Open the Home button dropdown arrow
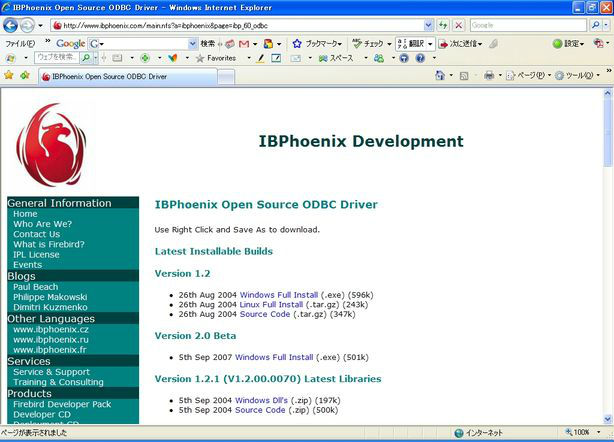This screenshot has height=442, width=614. click(451, 75)
